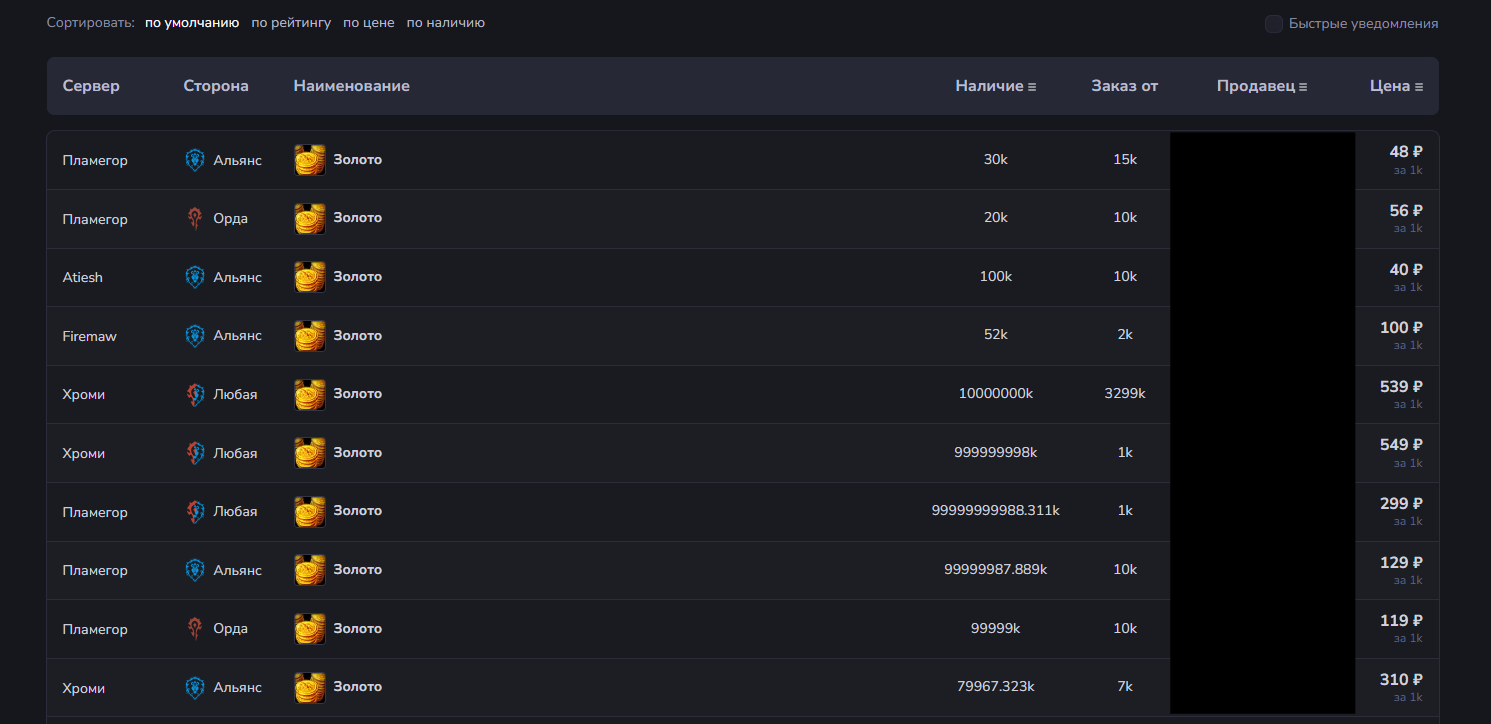Image resolution: width=1491 pixels, height=724 pixels.
Task: Click the Horde icon in the Пламегор 119 ₽ row
Action: click(195, 629)
